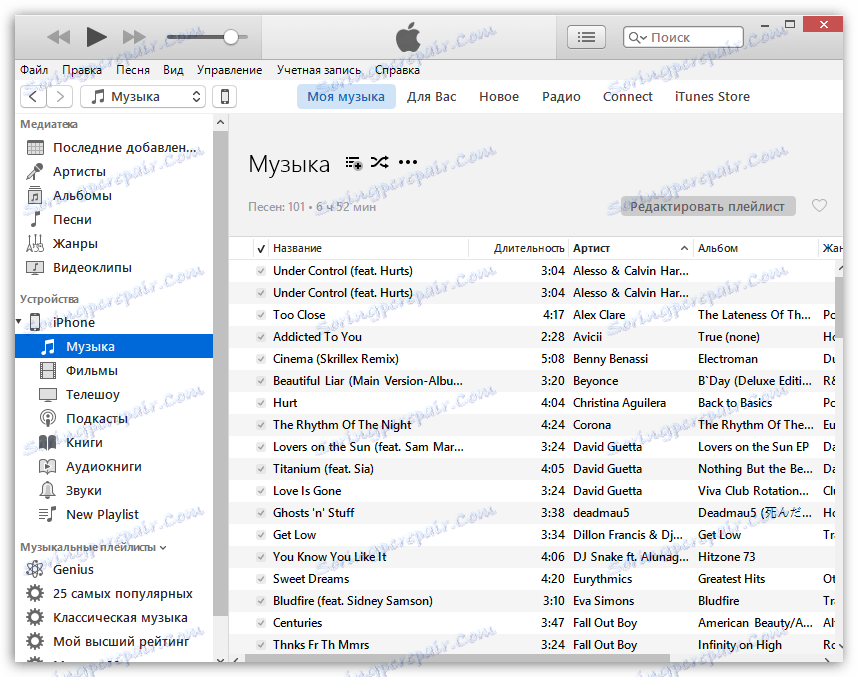Start playback with the play button
The image size is (858, 677).
coord(96,37)
